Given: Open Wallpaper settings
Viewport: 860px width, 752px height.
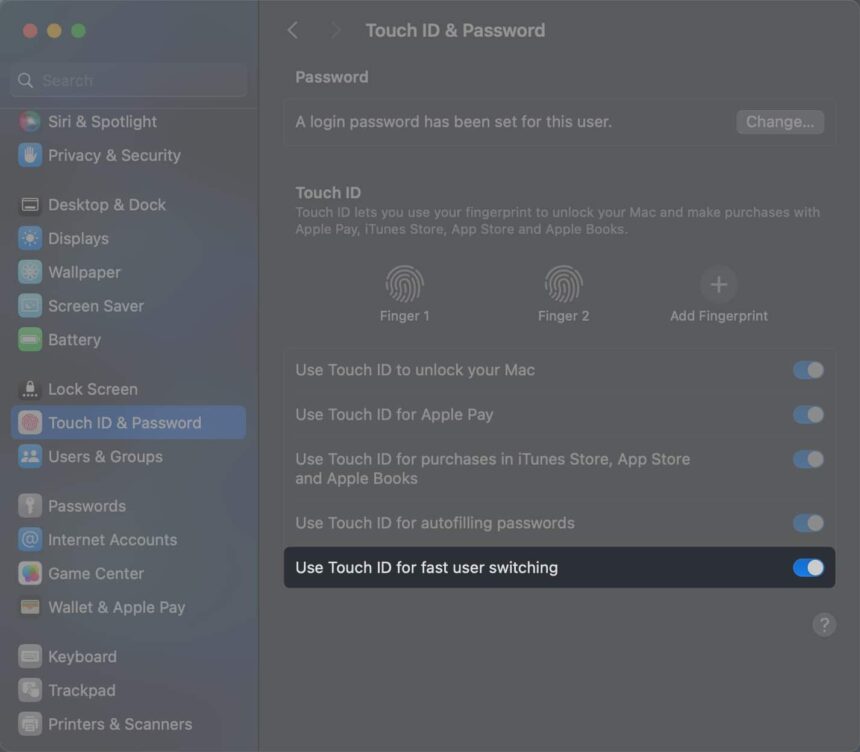Looking at the screenshot, I should click(x=84, y=272).
